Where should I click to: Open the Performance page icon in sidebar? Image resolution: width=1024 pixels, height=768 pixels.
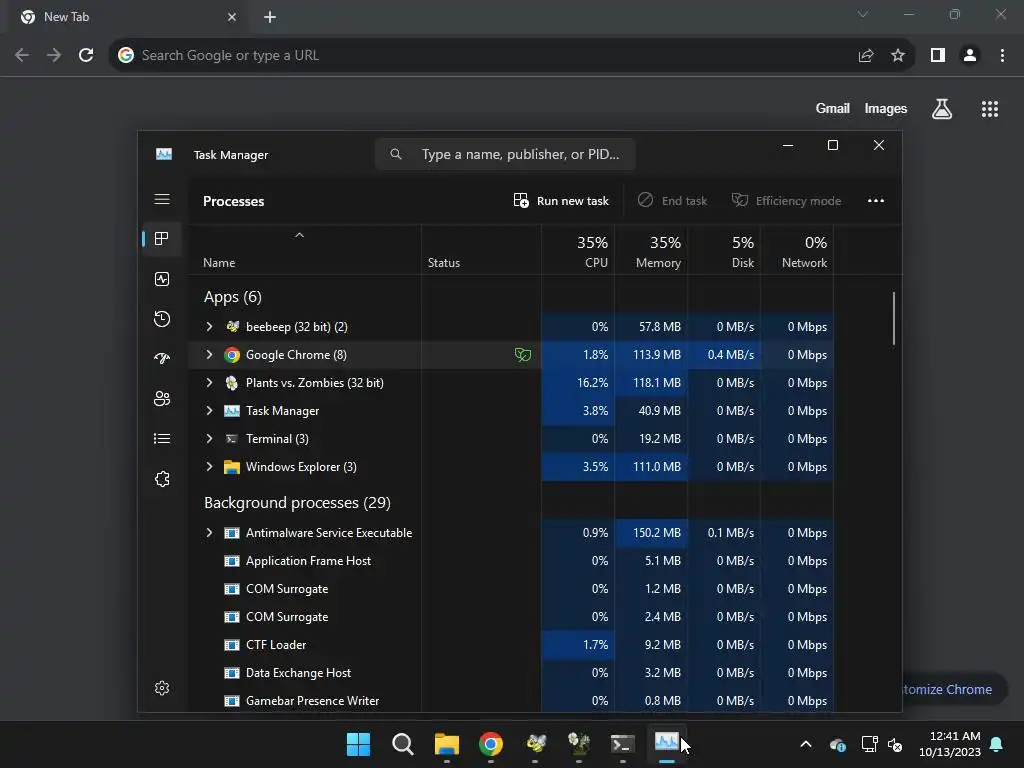click(x=162, y=279)
